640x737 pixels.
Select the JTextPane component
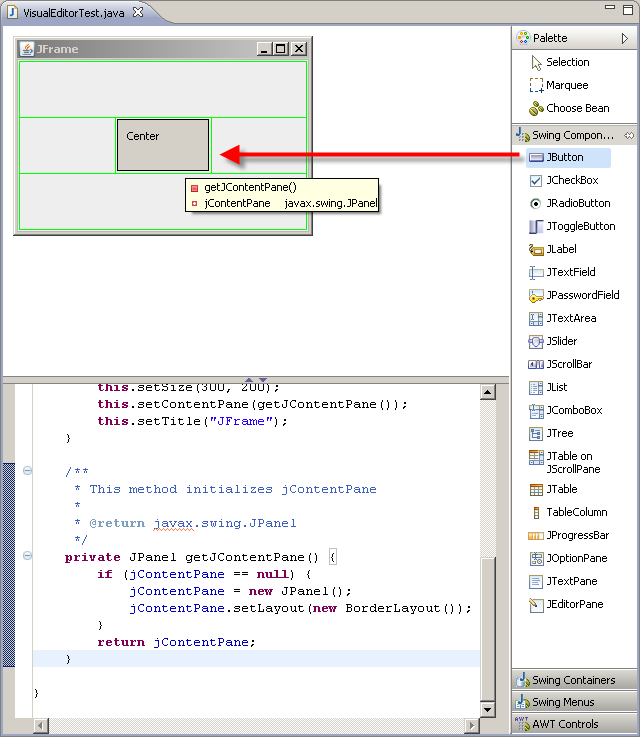pos(563,581)
